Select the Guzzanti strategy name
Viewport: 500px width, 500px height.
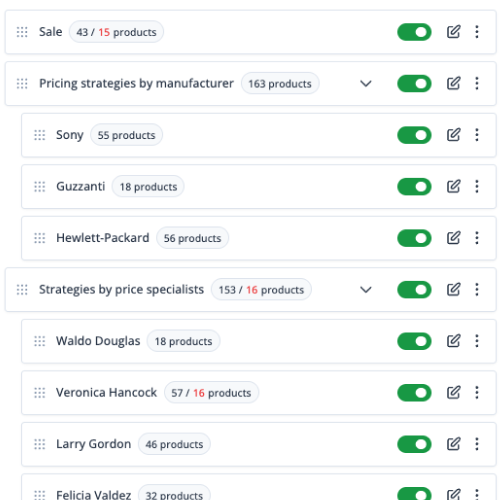click(81, 186)
